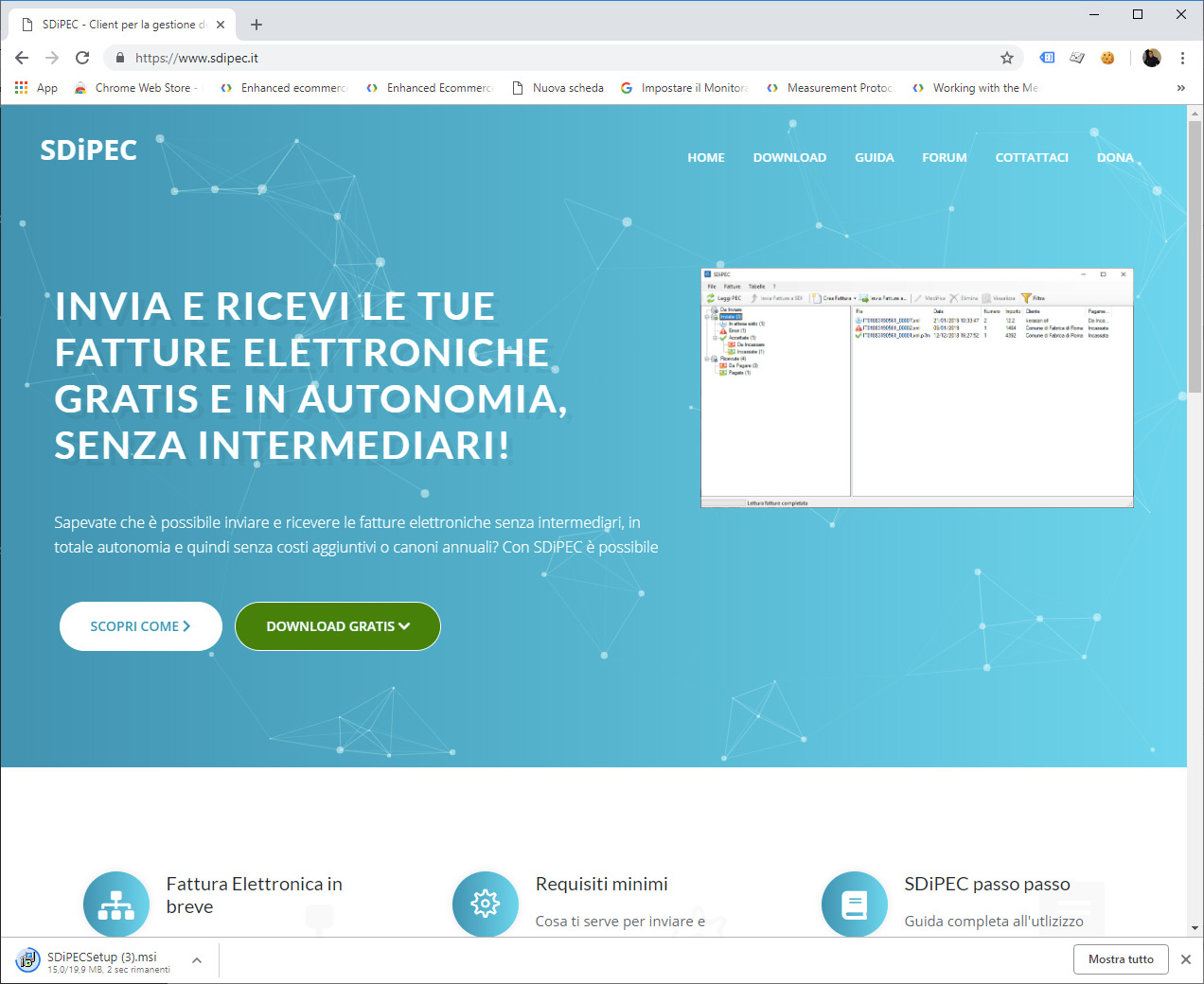Screen dimensions: 1204x984
Task: Click the cookie extension icon
Action: 1107,58
